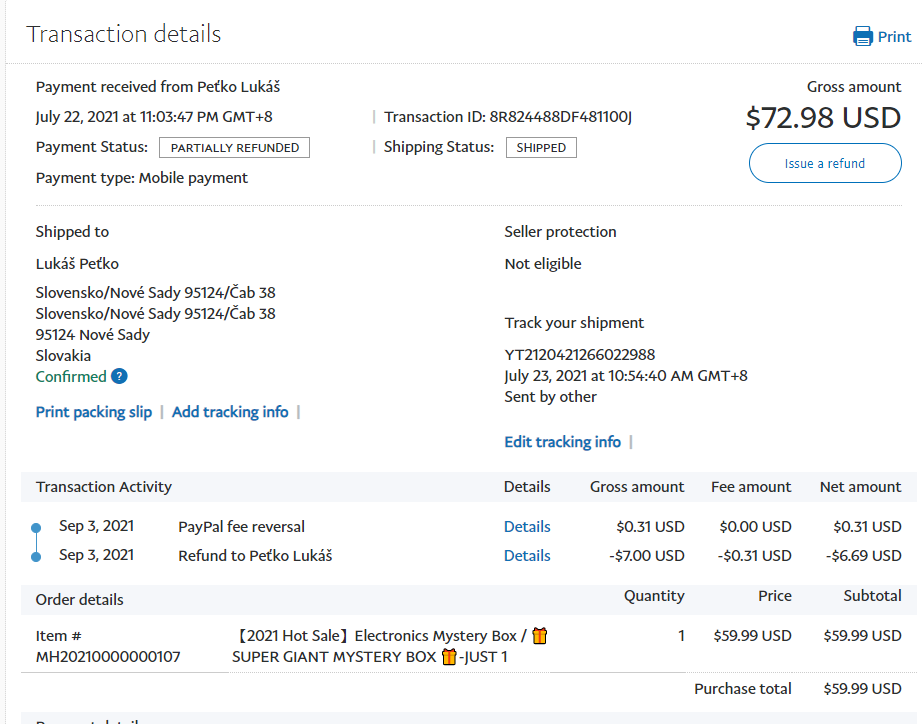923x724 pixels.
Task: Click the green Confirmed address status text
Action: coord(71,377)
